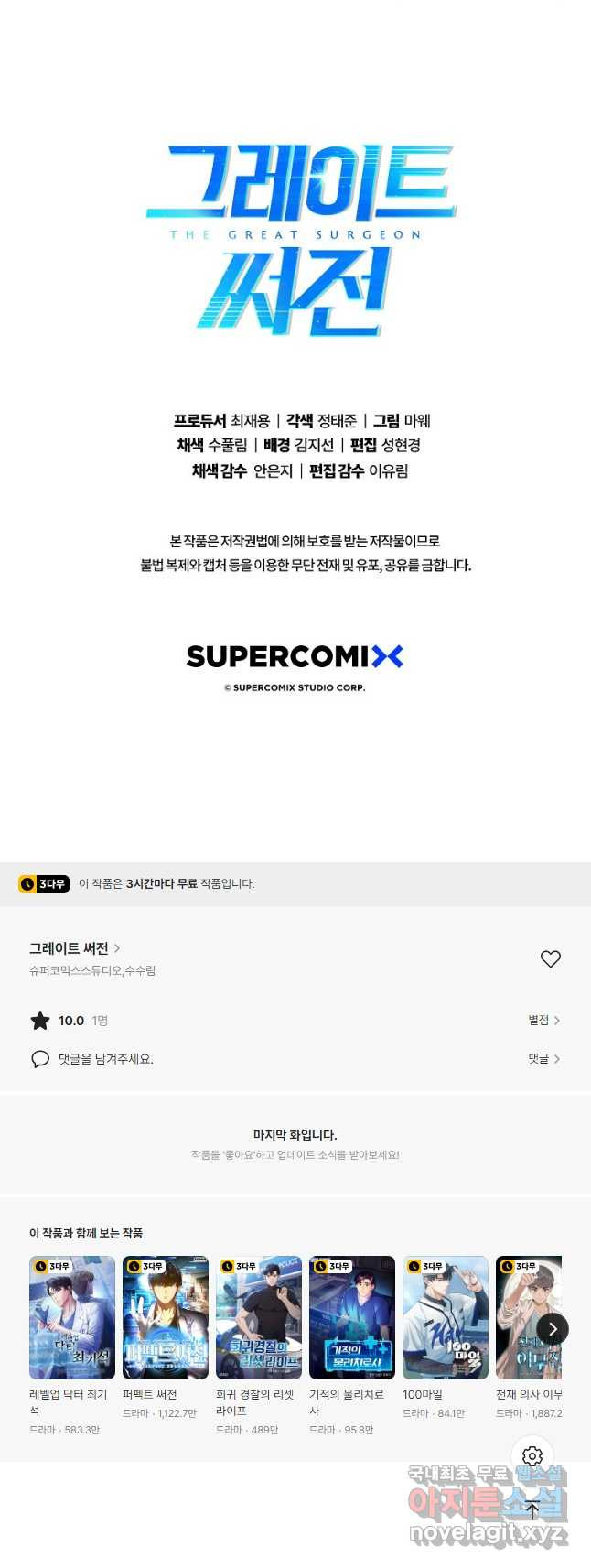591x1568 pixels.
Task: Click the 3시간마다 무료 banner text
Action: pos(162,883)
